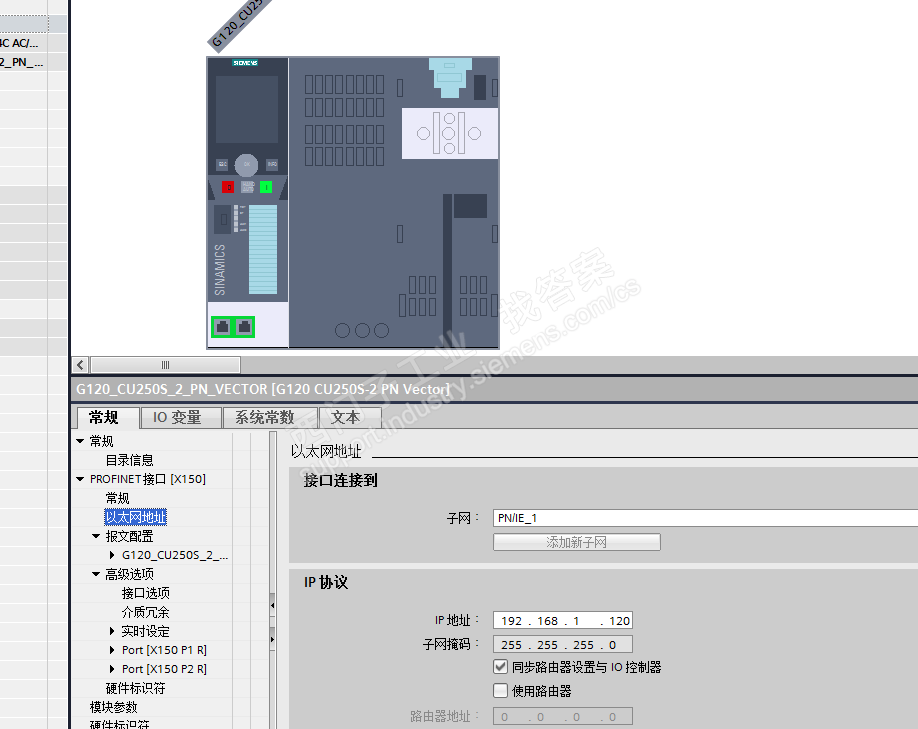Expand Port [X150 P2 R] node
918x729 pixels.
(112, 669)
